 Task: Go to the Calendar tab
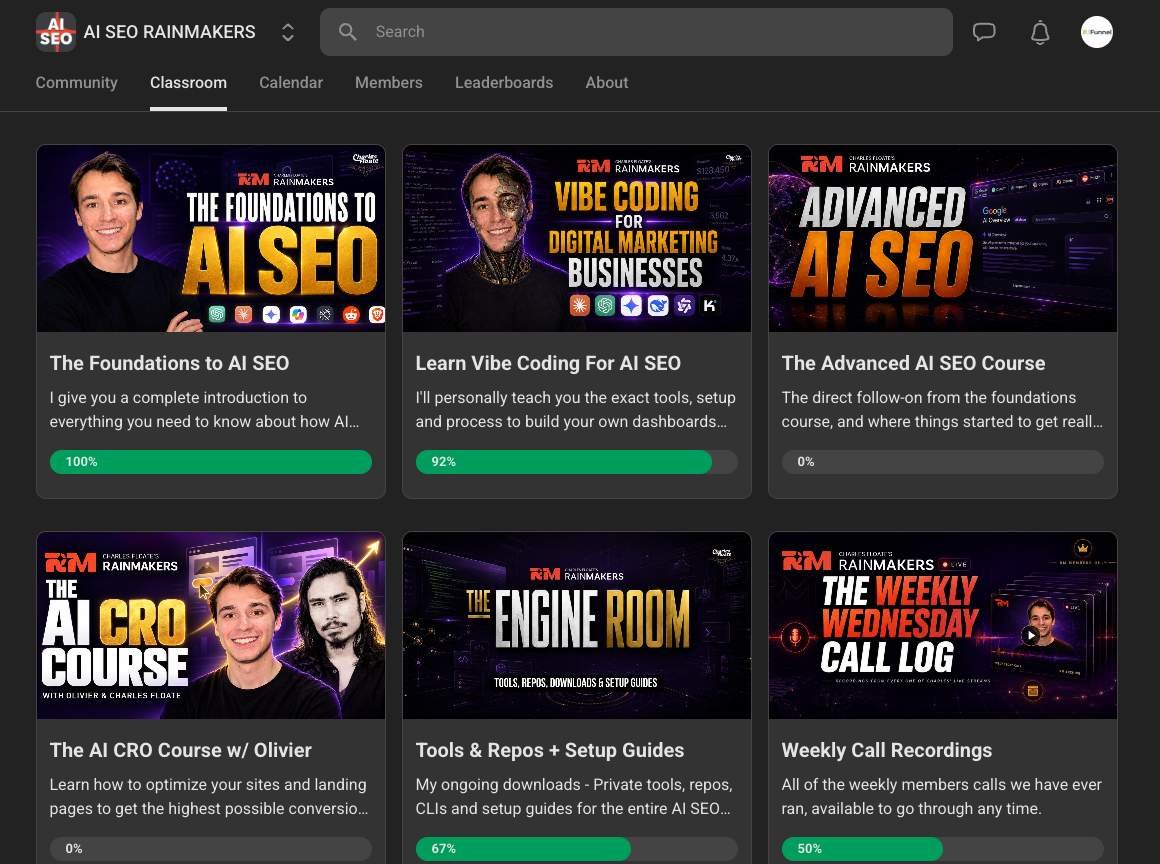point(291,83)
